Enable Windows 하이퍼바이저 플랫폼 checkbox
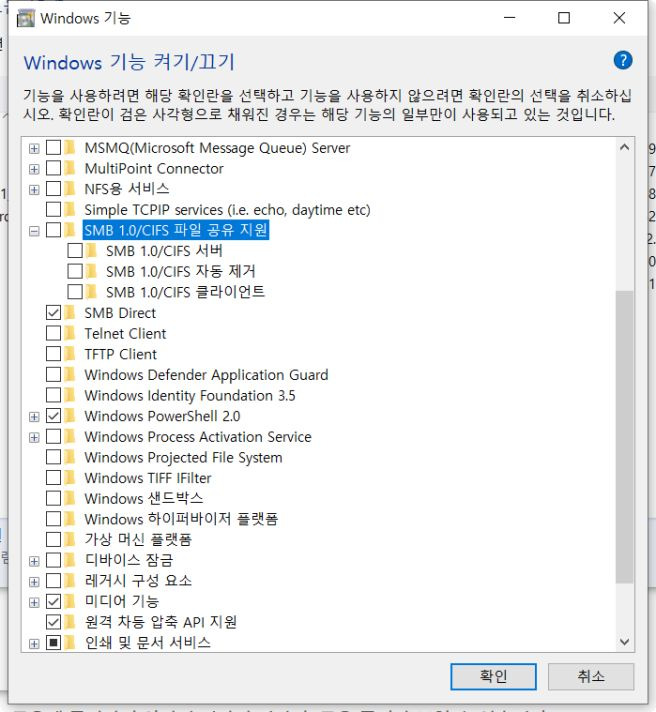 (x=53, y=519)
